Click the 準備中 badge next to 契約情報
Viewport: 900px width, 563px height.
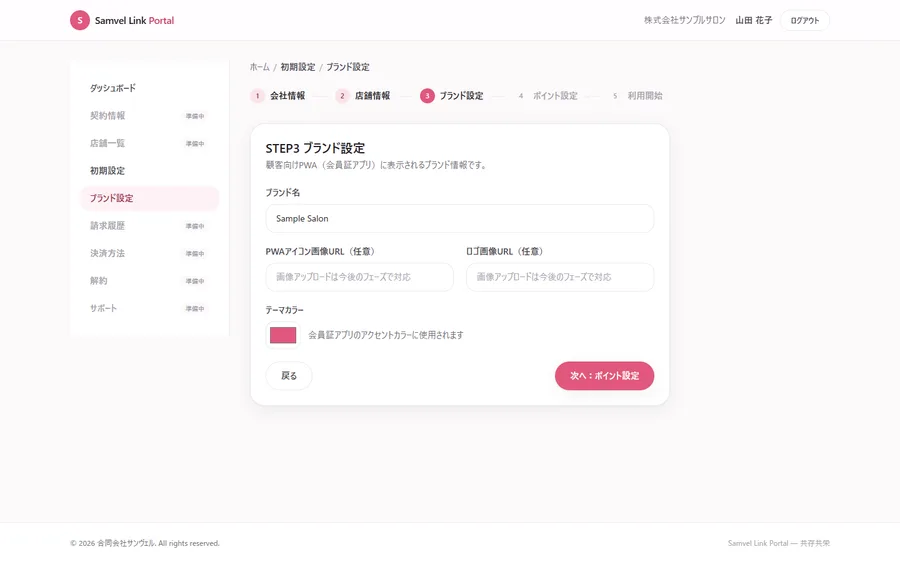point(195,116)
